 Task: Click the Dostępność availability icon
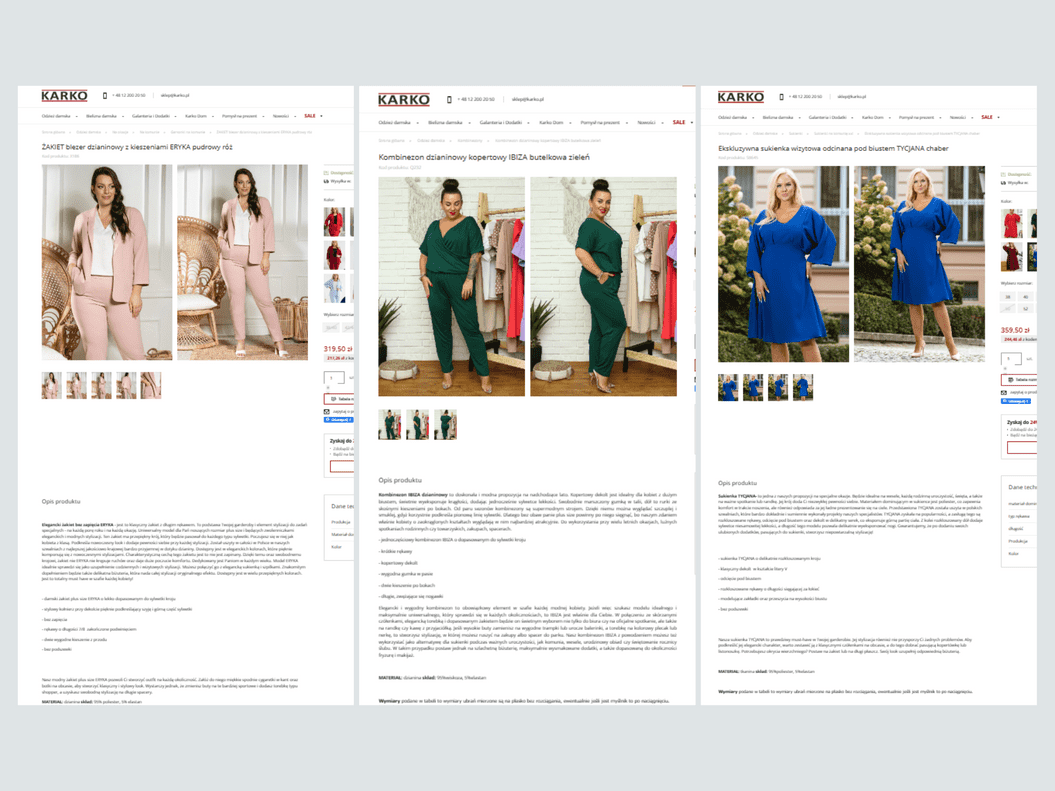1001,174
